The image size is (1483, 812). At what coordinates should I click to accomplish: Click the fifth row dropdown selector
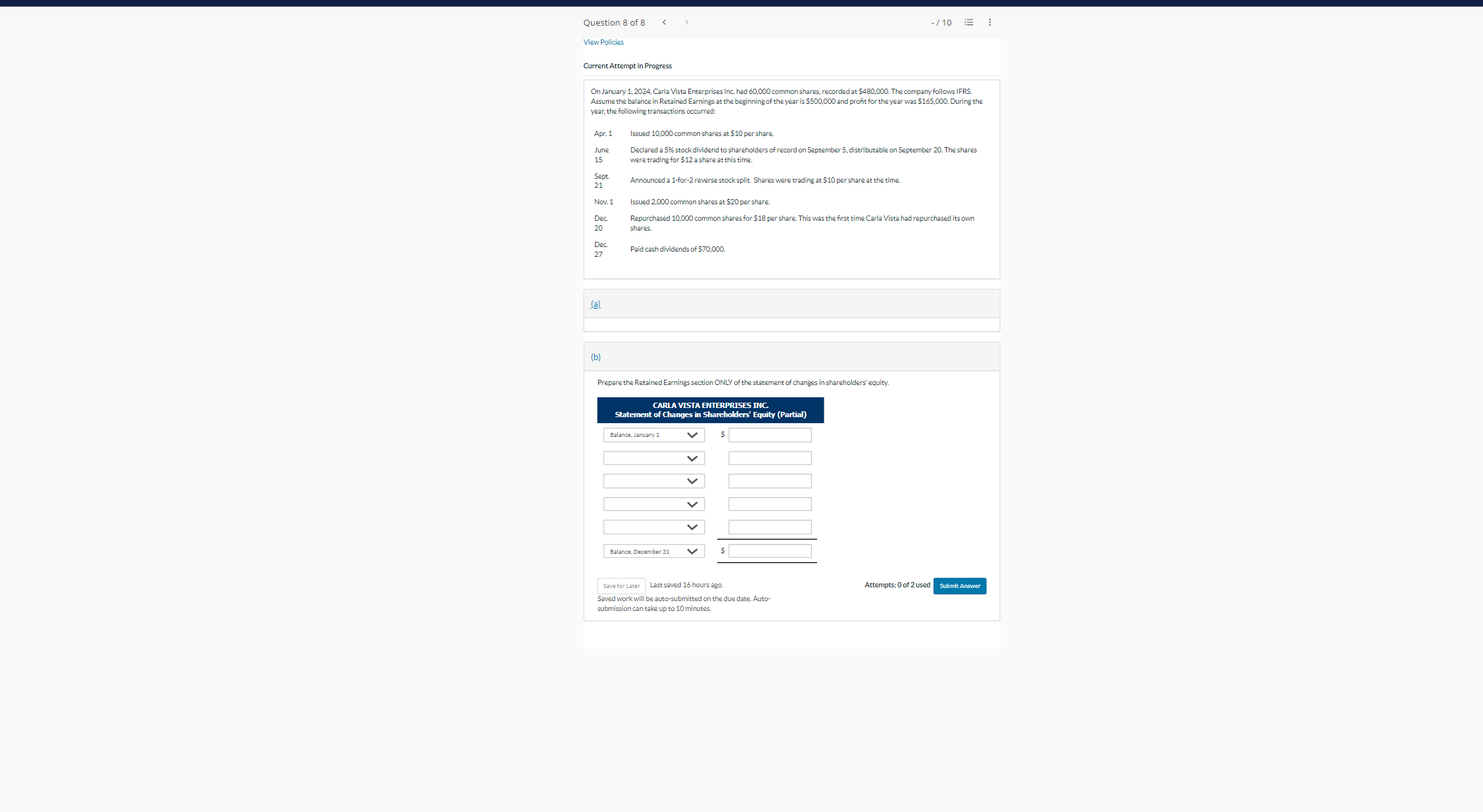click(653, 527)
